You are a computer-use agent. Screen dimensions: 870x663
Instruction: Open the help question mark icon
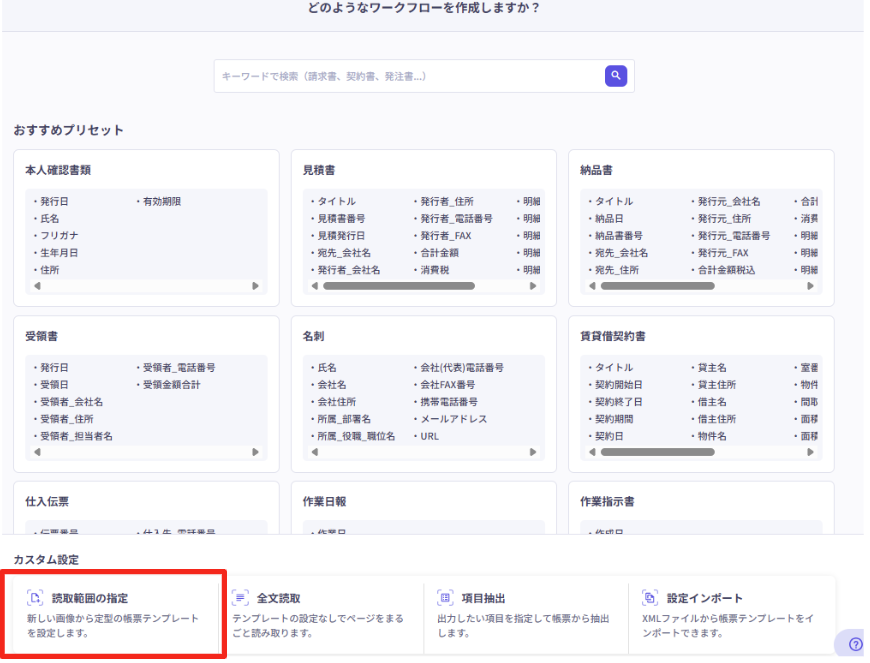[x=855, y=644]
